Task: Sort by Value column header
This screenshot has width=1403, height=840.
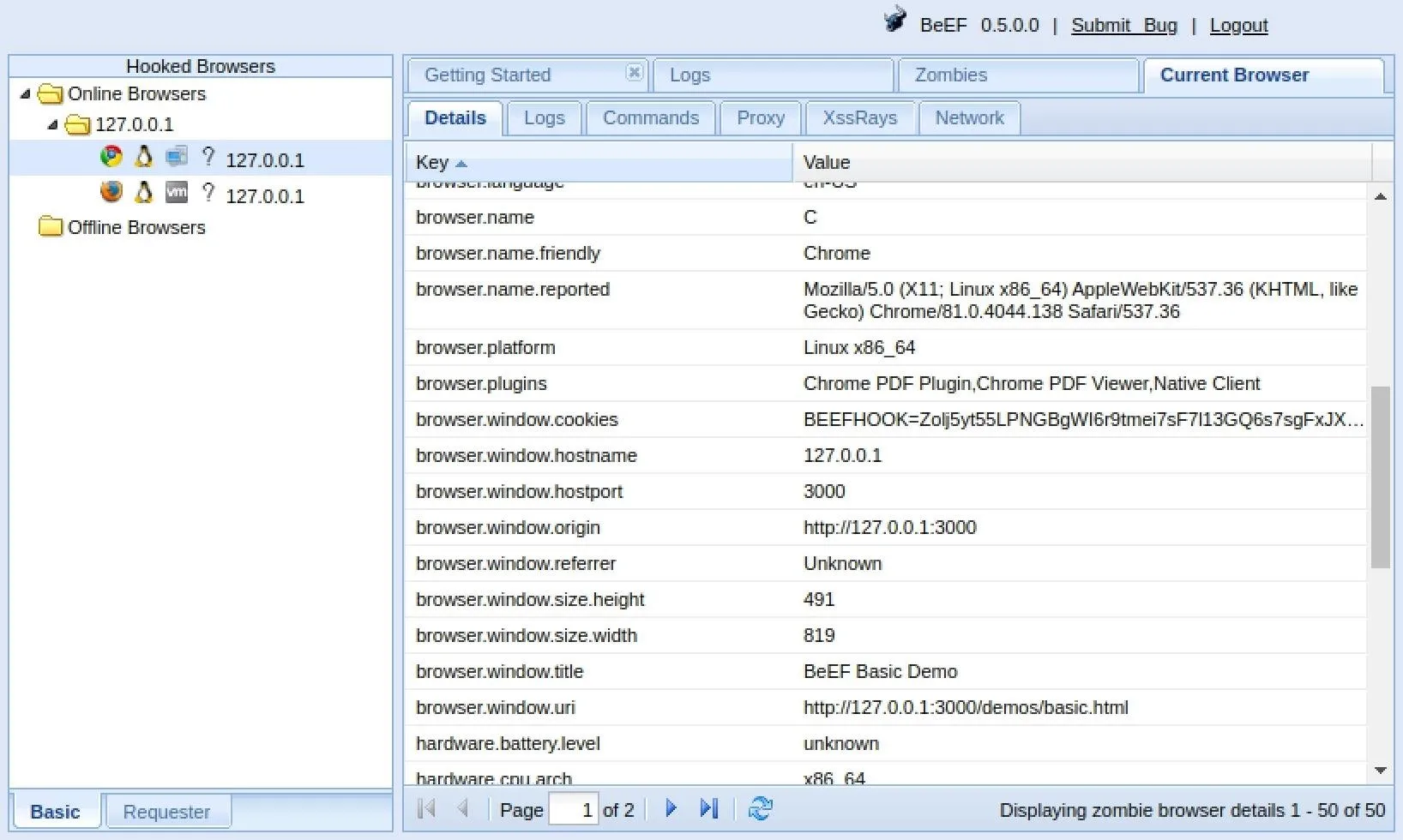Action: coord(1082,162)
